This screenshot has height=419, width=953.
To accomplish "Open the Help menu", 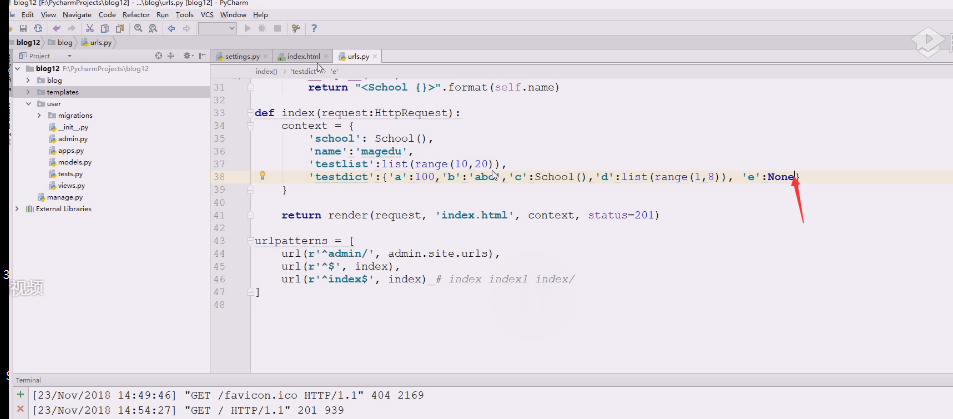I will click(260, 14).
